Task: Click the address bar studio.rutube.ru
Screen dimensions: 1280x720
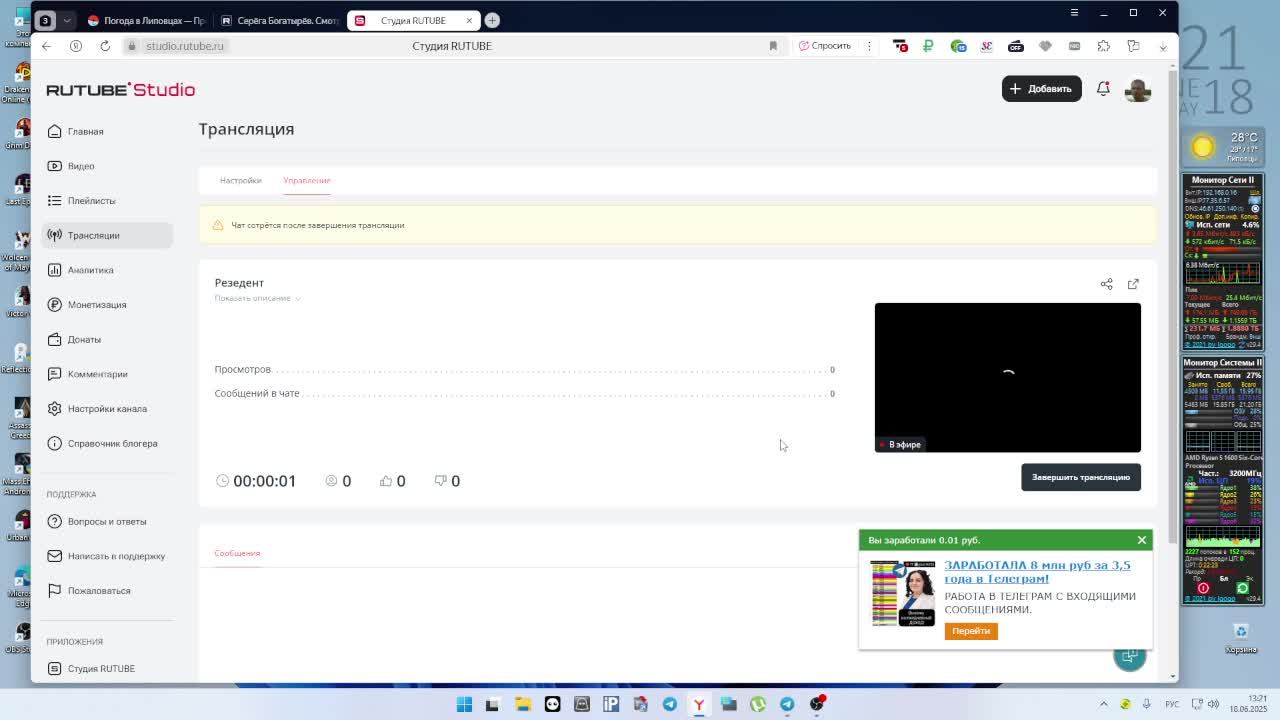Action: [185, 46]
